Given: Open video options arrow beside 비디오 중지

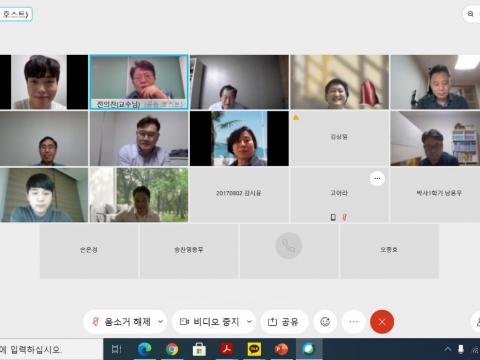Looking at the screenshot, I should coord(249,322).
